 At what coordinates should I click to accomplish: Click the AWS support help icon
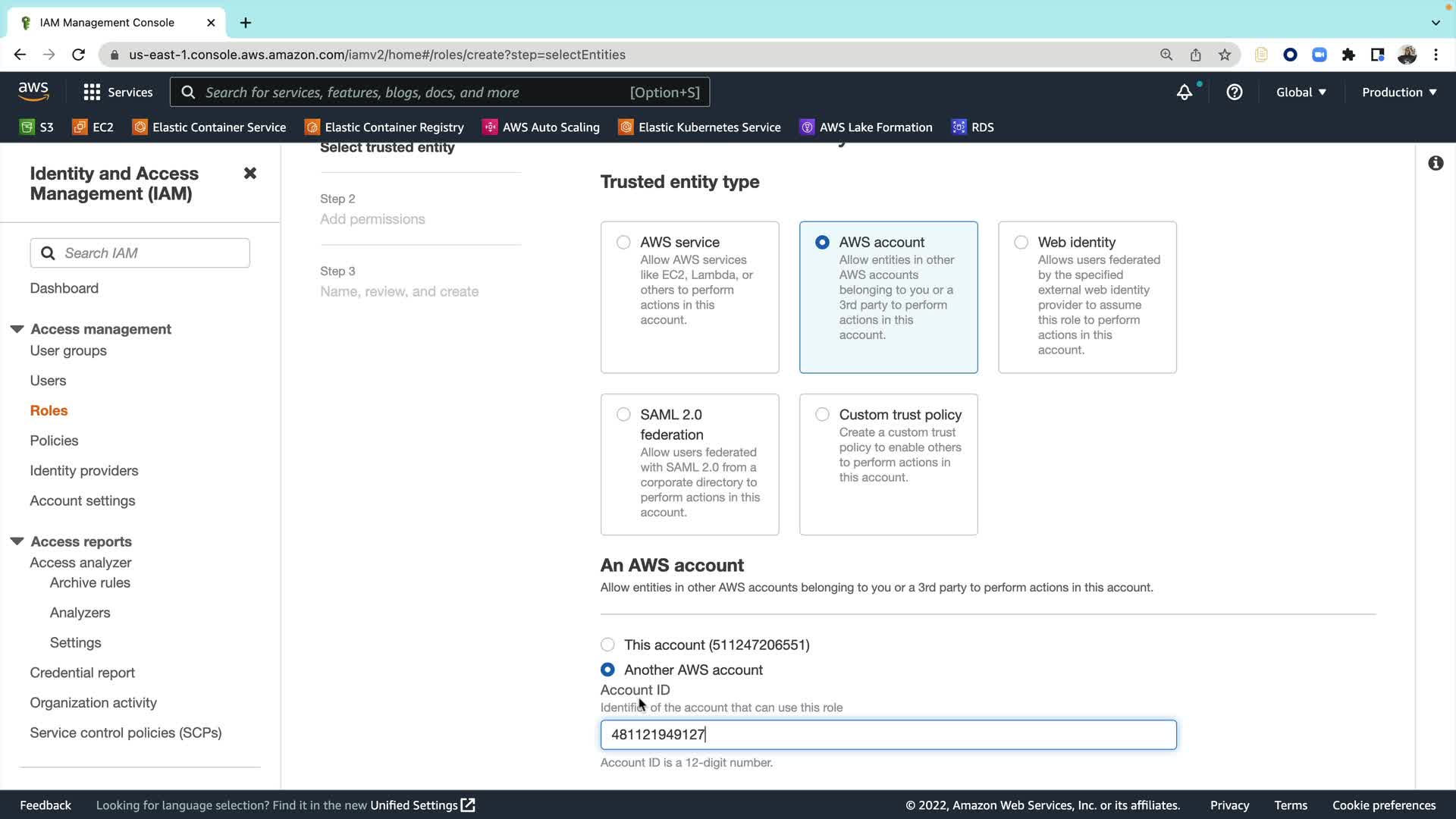tap(1234, 93)
